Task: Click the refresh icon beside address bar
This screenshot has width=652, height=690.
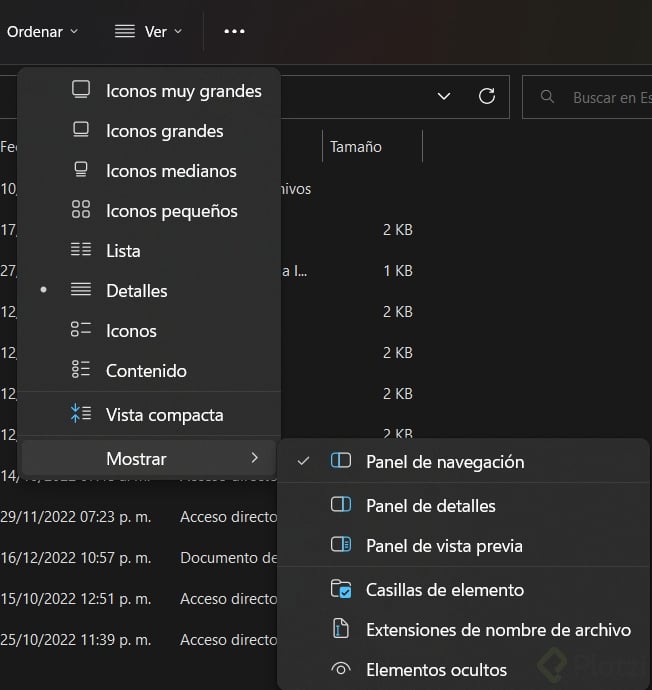Action: coord(487,96)
